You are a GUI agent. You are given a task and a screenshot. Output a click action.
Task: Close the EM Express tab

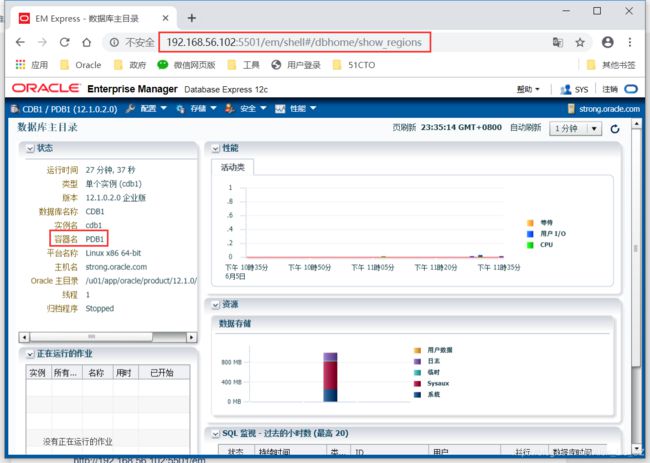click(x=165, y=18)
